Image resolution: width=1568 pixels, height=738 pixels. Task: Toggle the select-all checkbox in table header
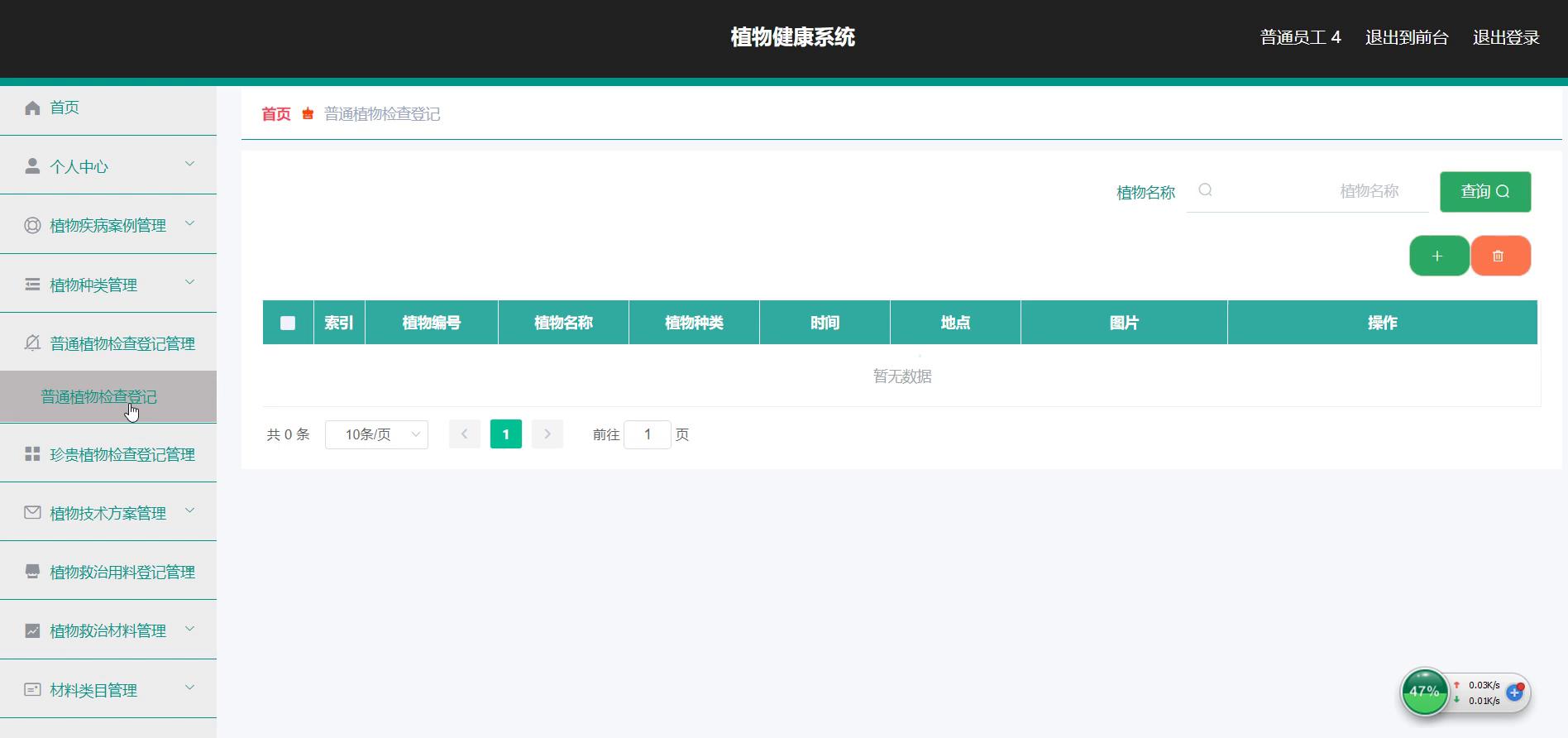pyautogui.click(x=288, y=323)
